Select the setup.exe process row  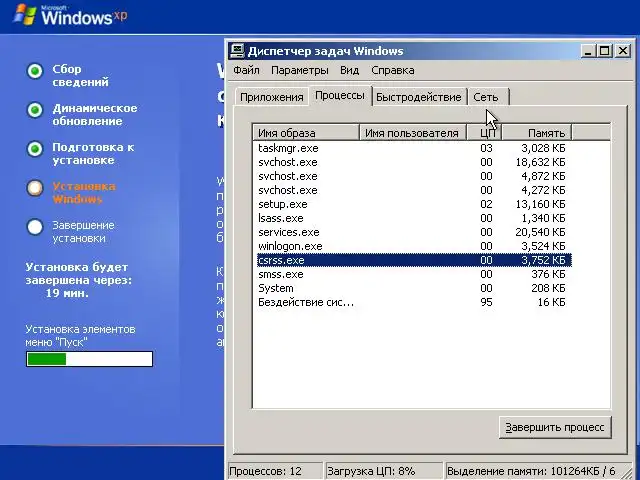(414, 204)
